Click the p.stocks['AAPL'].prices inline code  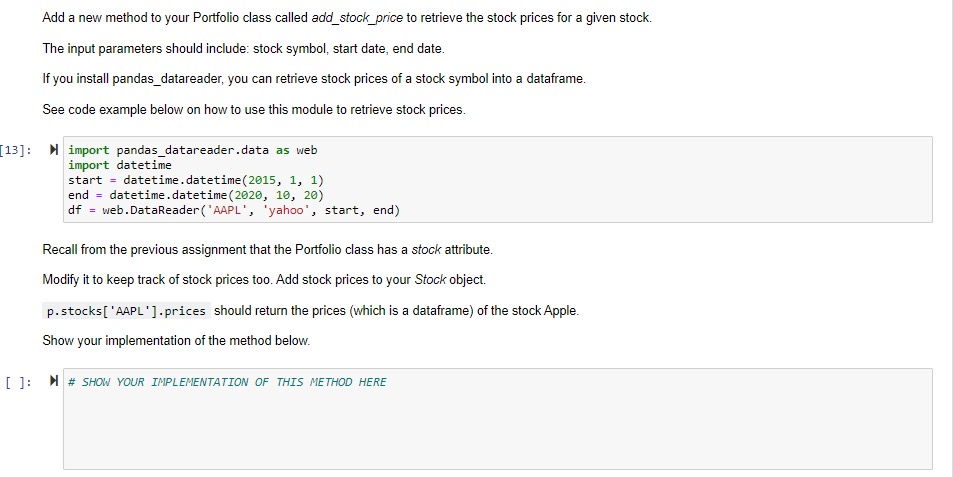point(126,311)
